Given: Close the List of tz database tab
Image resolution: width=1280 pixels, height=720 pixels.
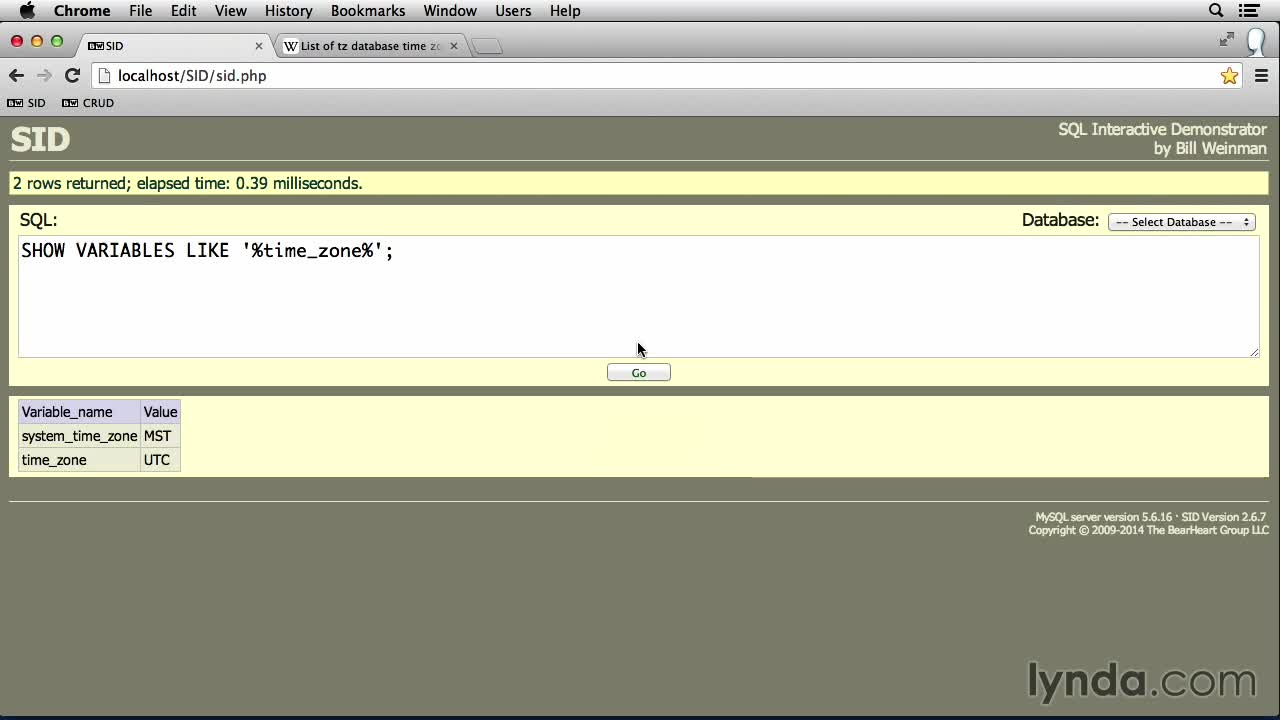Looking at the screenshot, I should click(454, 46).
